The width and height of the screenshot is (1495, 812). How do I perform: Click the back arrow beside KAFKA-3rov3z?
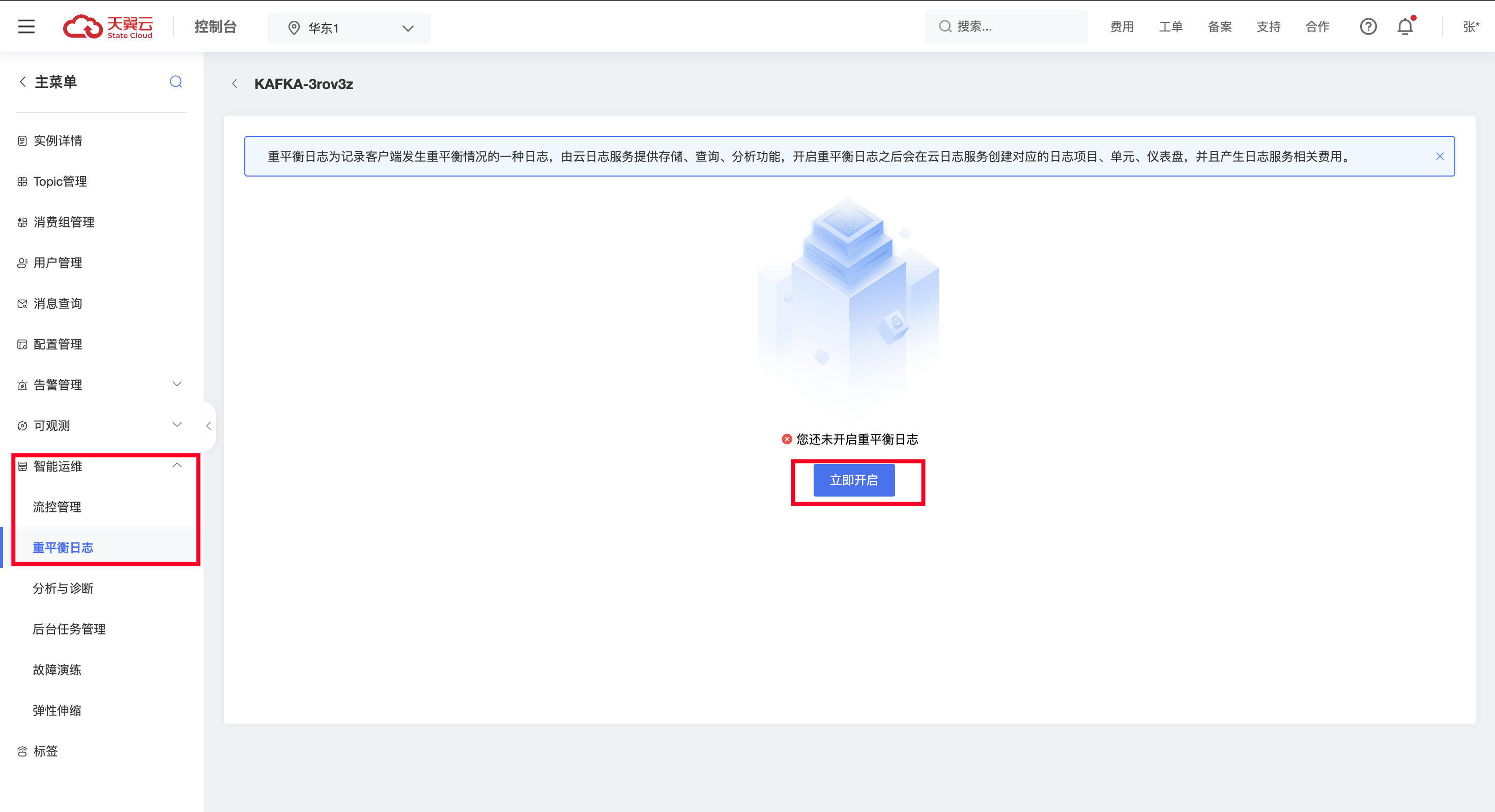[x=235, y=83]
